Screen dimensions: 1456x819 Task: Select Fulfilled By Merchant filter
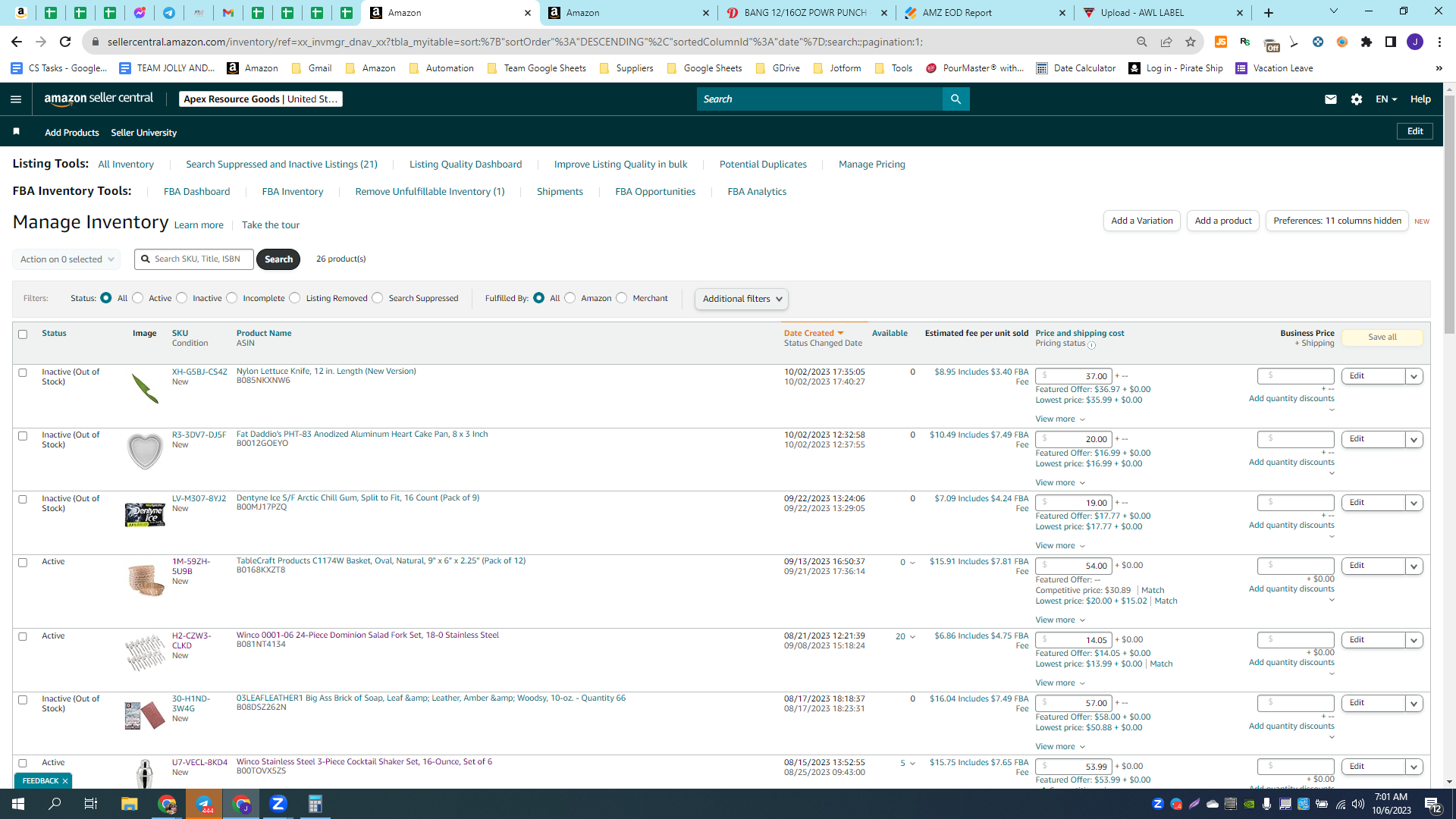[622, 298]
